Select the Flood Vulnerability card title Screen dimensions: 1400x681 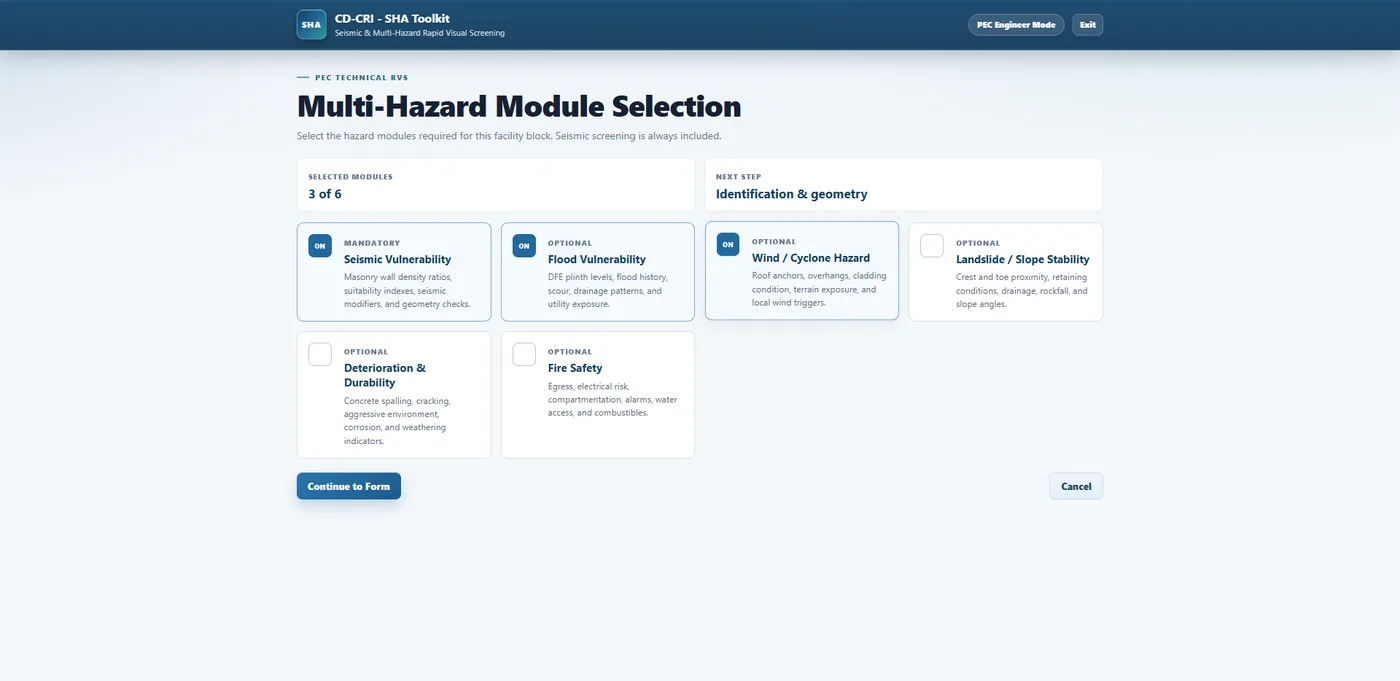597,260
